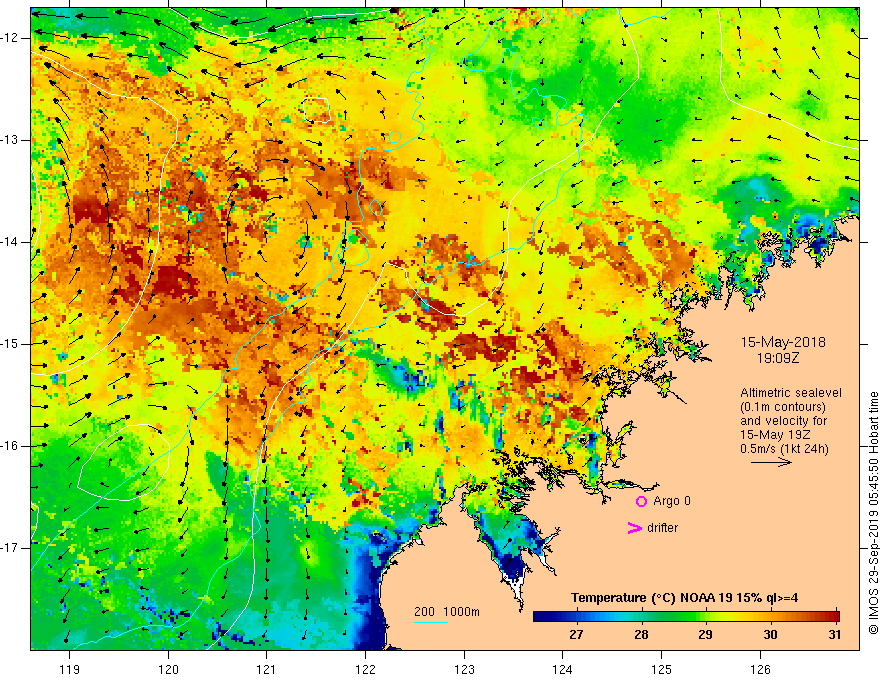
Task: Click the date label 15-May-2018
Action: coord(783,342)
